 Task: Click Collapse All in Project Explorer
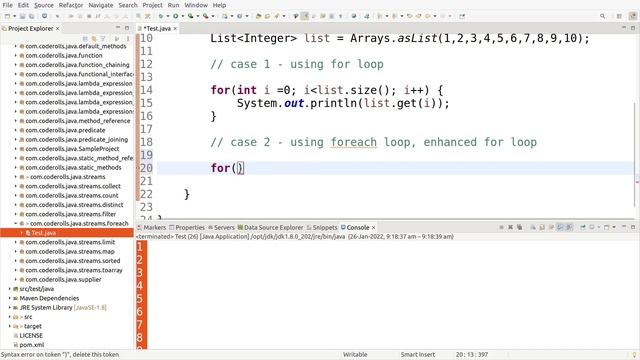(85, 38)
